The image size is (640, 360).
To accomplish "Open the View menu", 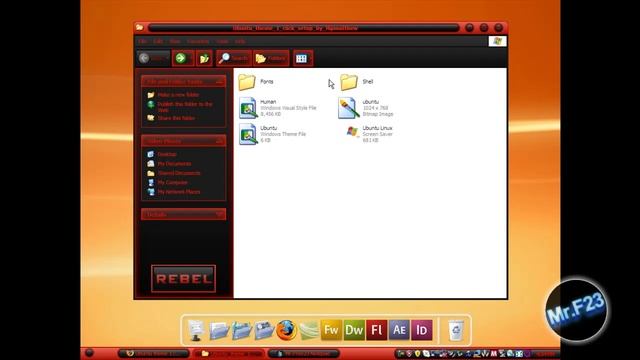I will 175,41.
